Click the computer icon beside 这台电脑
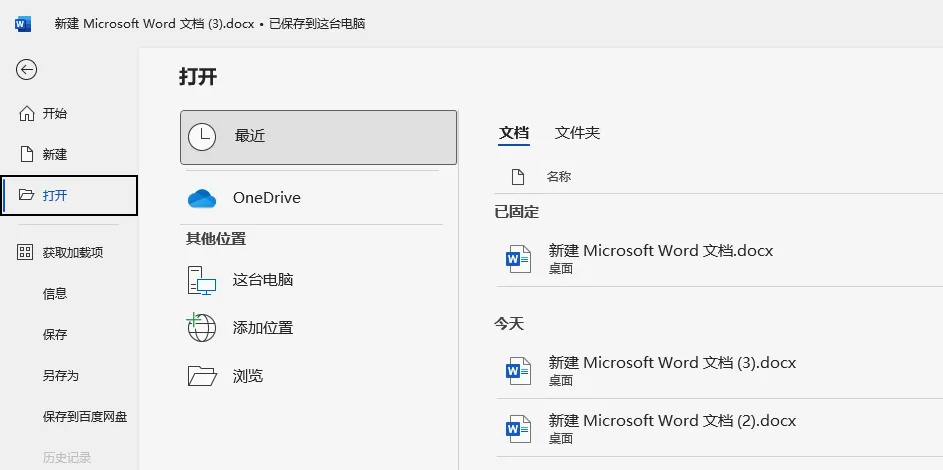Image resolution: width=943 pixels, height=470 pixels. click(202, 280)
